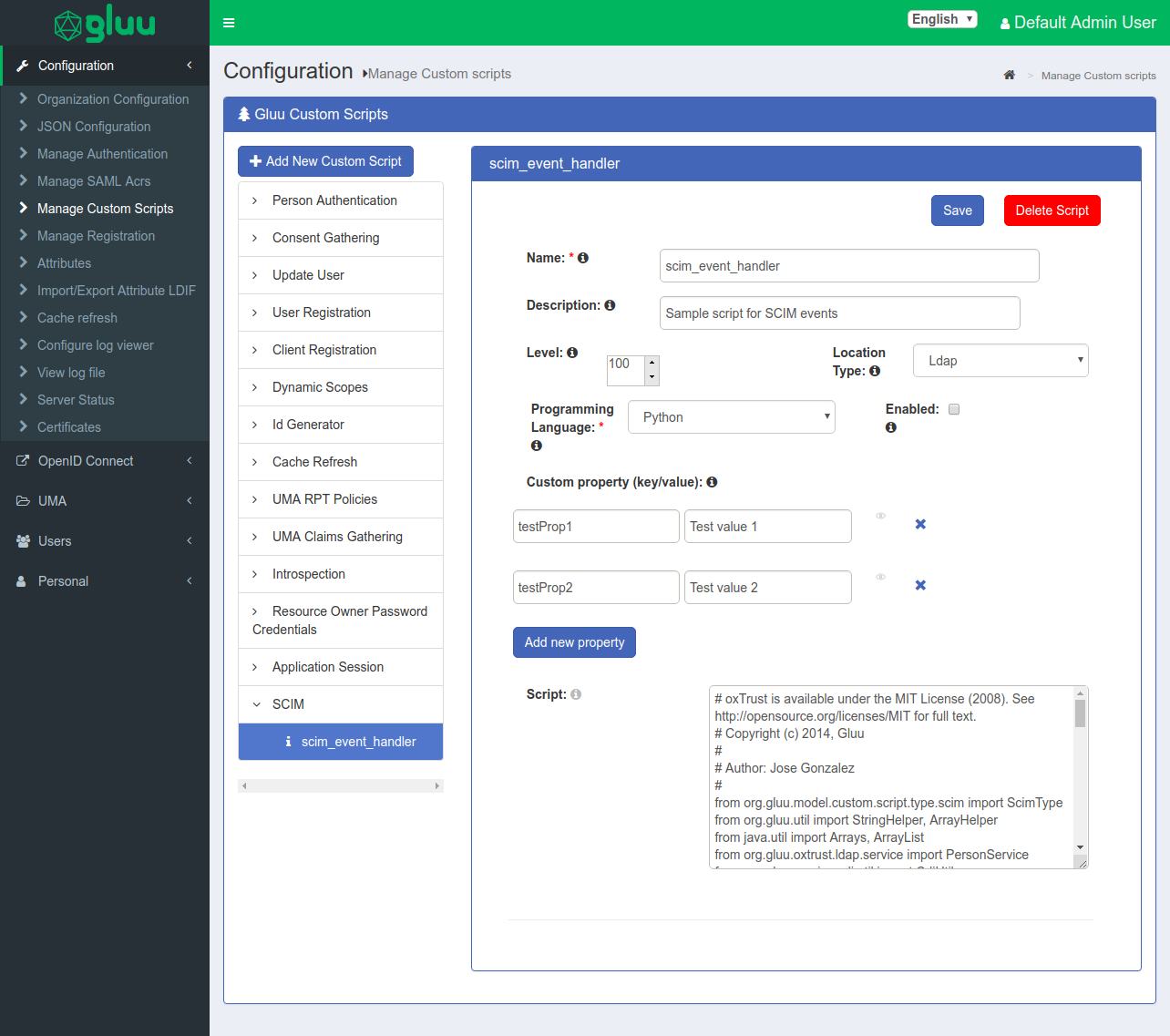Toggle eye icon for testProp2 value
This screenshot has height=1036, width=1170.
pos(881,577)
